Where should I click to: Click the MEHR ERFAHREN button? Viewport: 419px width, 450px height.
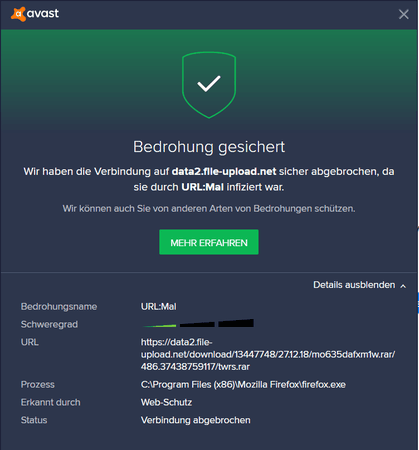point(209,242)
